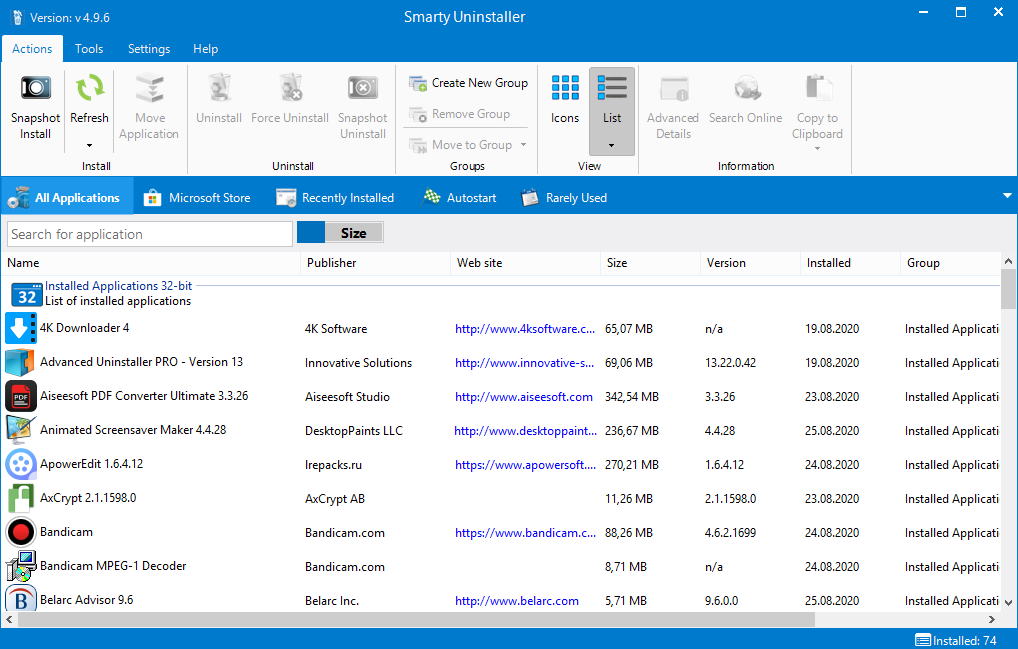Click the 32-bit installed applications group icon

(27, 295)
